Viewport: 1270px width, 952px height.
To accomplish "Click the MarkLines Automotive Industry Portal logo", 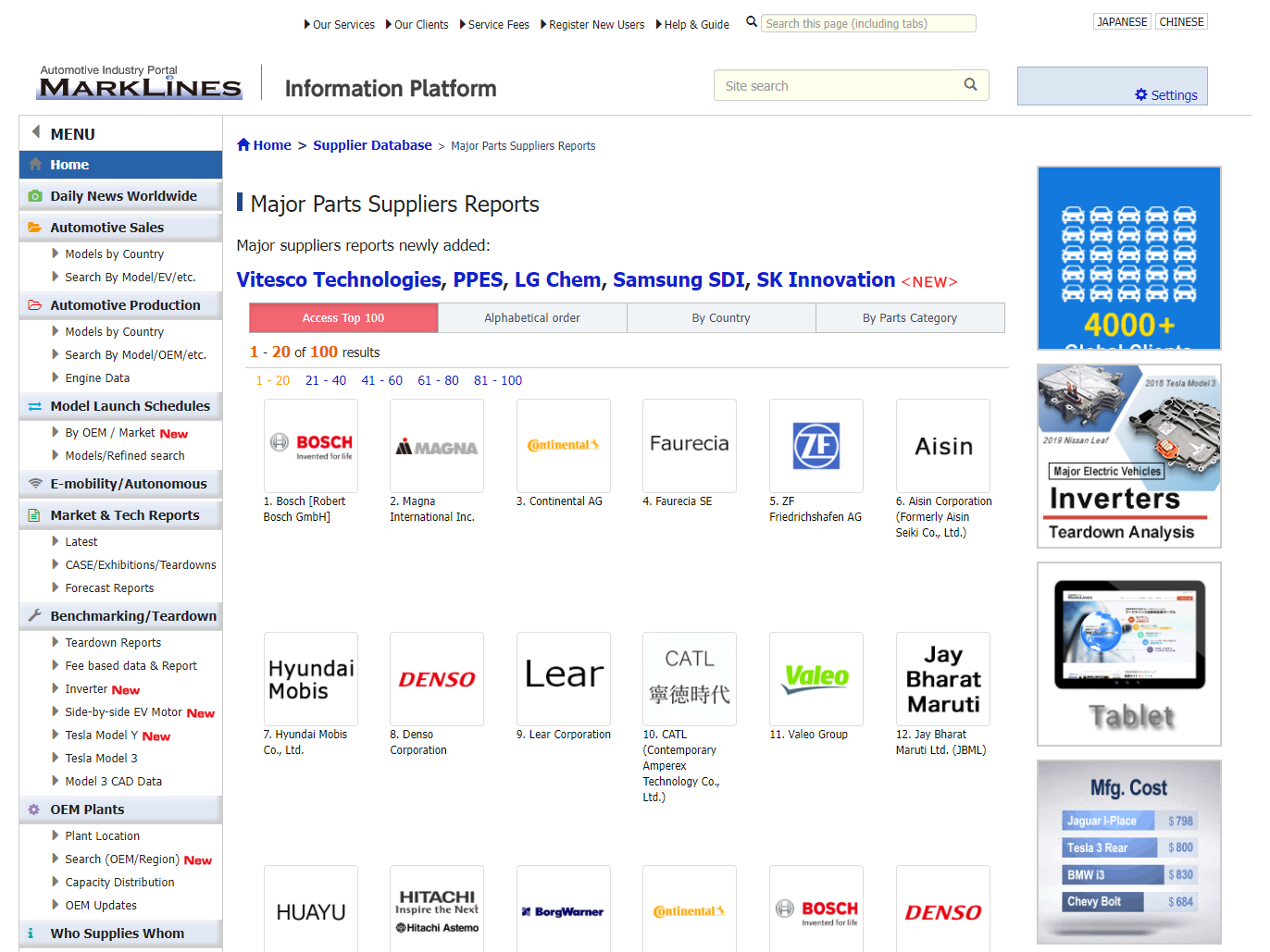I will click(140, 82).
